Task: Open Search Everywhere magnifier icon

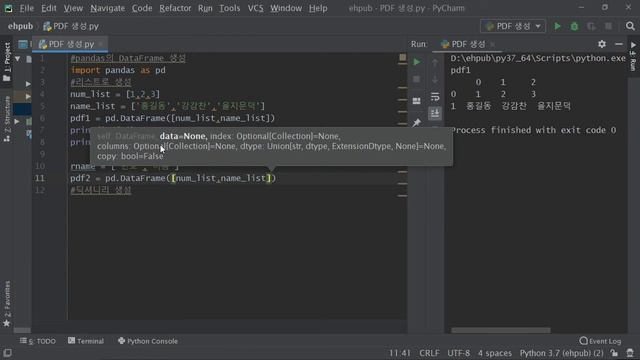Action: [x=630, y=26]
